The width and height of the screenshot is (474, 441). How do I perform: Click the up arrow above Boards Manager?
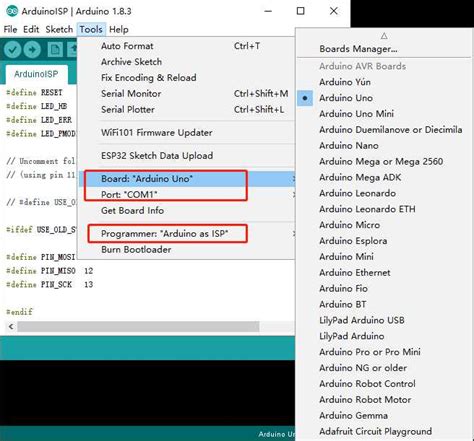coord(384,35)
